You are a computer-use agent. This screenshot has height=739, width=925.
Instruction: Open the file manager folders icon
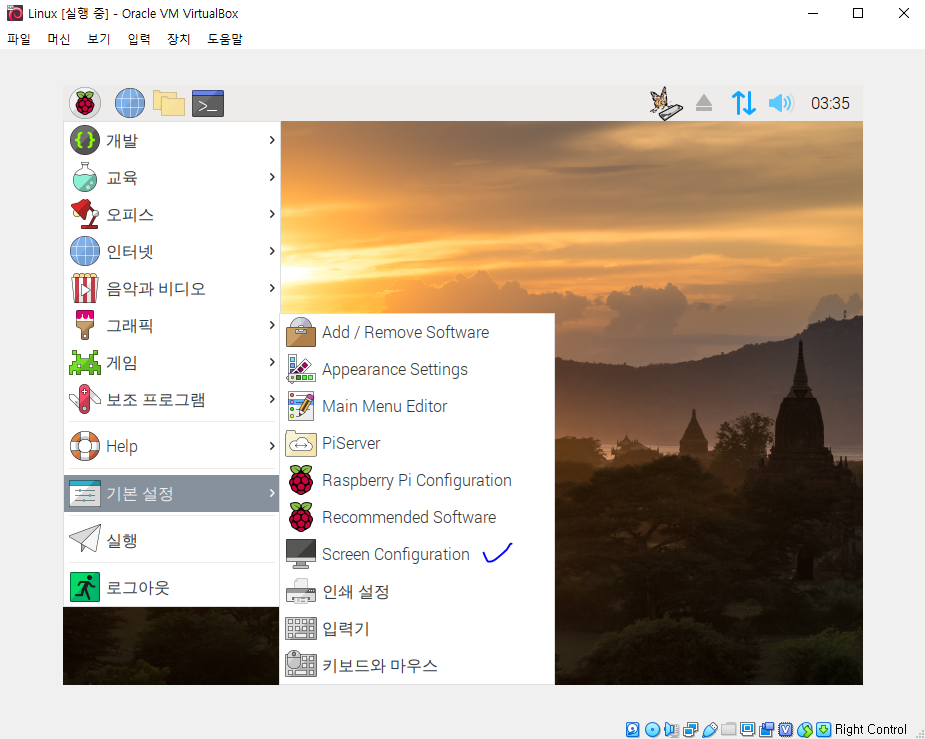tap(169, 103)
